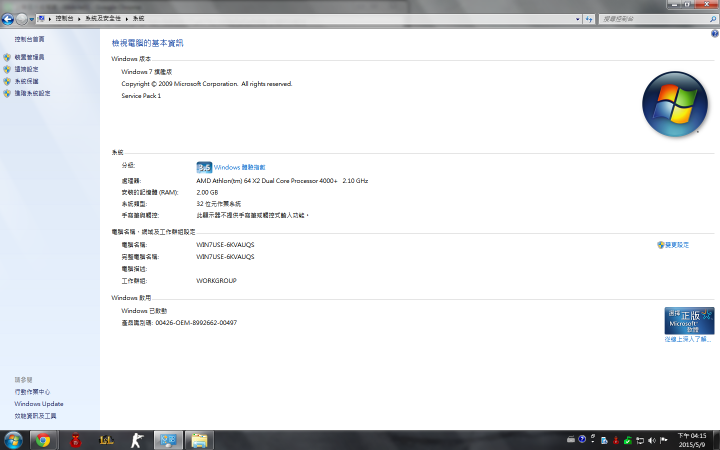Select 系統 breadcrumb at end of path
720x450 pixels.
pyautogui.click(x=138, y=18)
